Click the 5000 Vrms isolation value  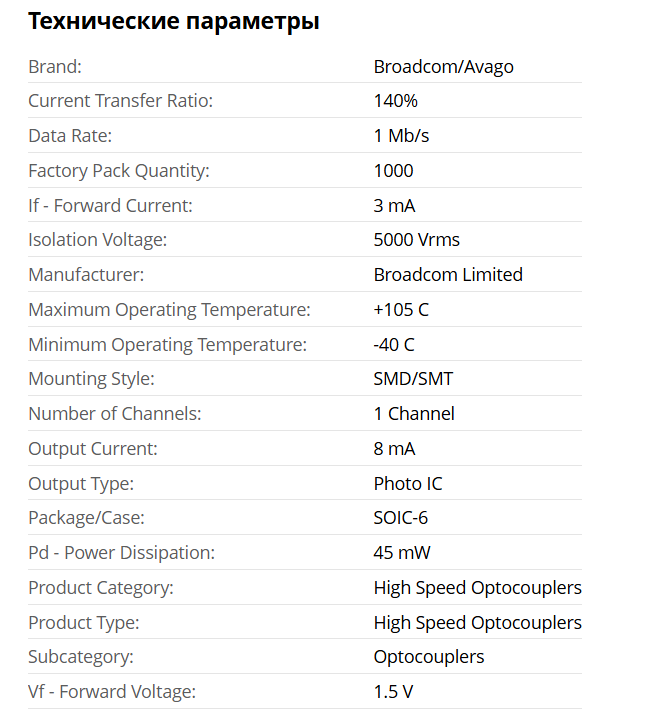[x=416, y=240]
